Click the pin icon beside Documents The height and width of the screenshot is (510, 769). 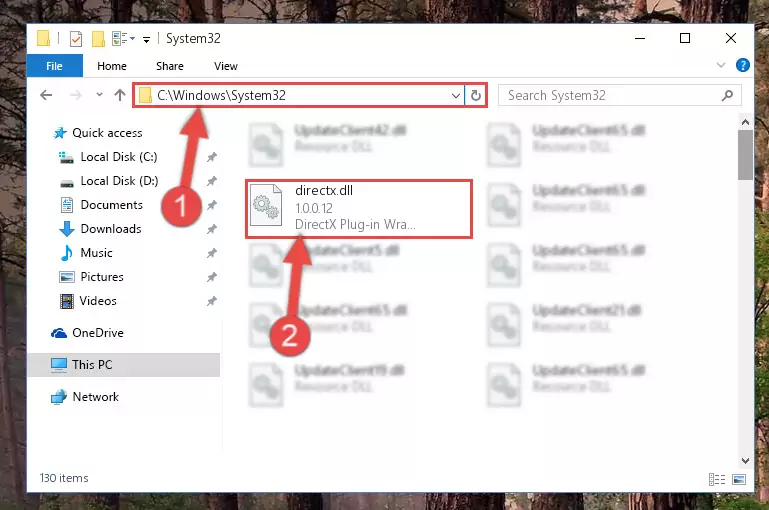coord(211,205)
